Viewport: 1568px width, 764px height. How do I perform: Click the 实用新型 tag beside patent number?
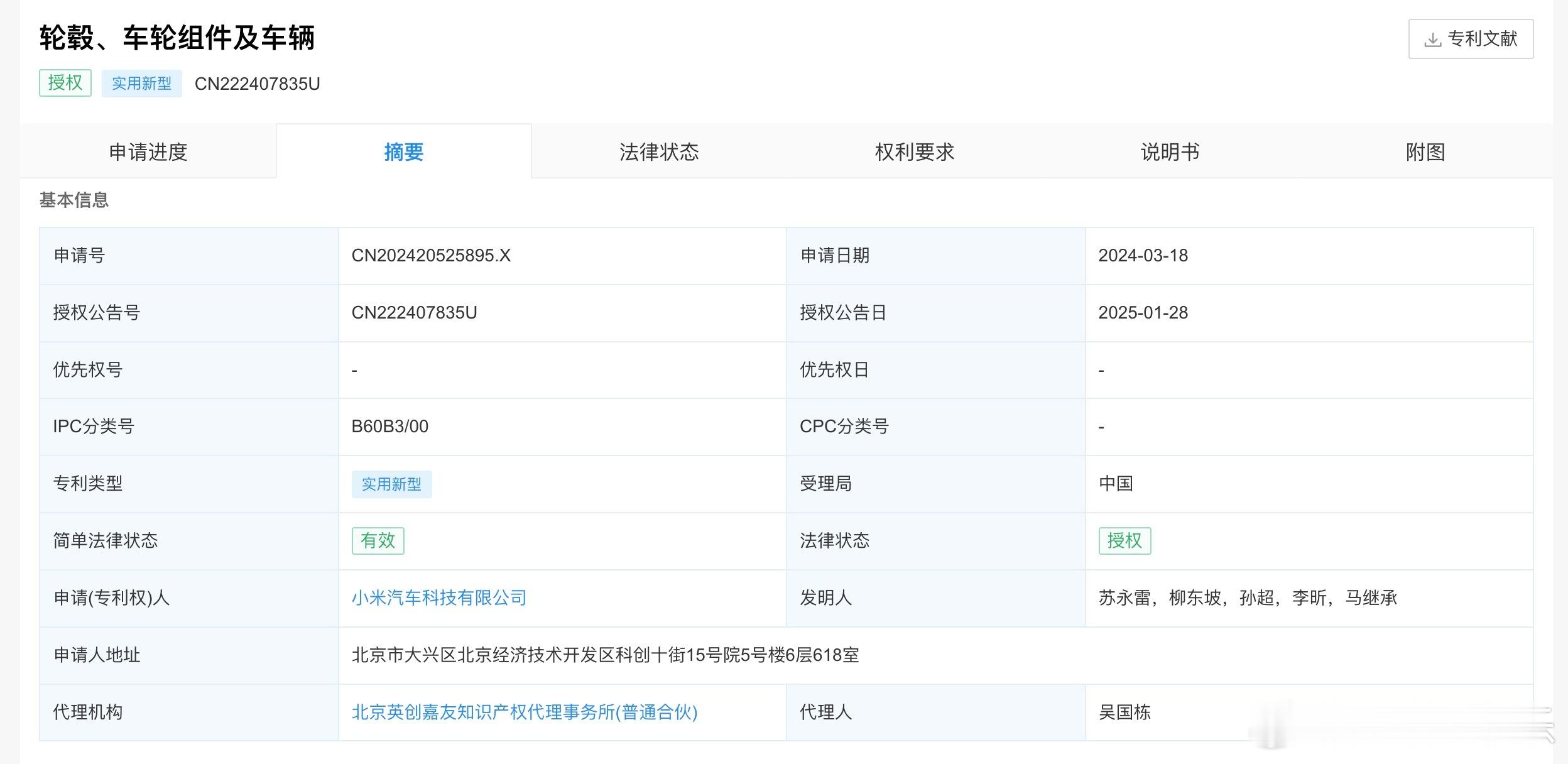click(x=141, y=84)
